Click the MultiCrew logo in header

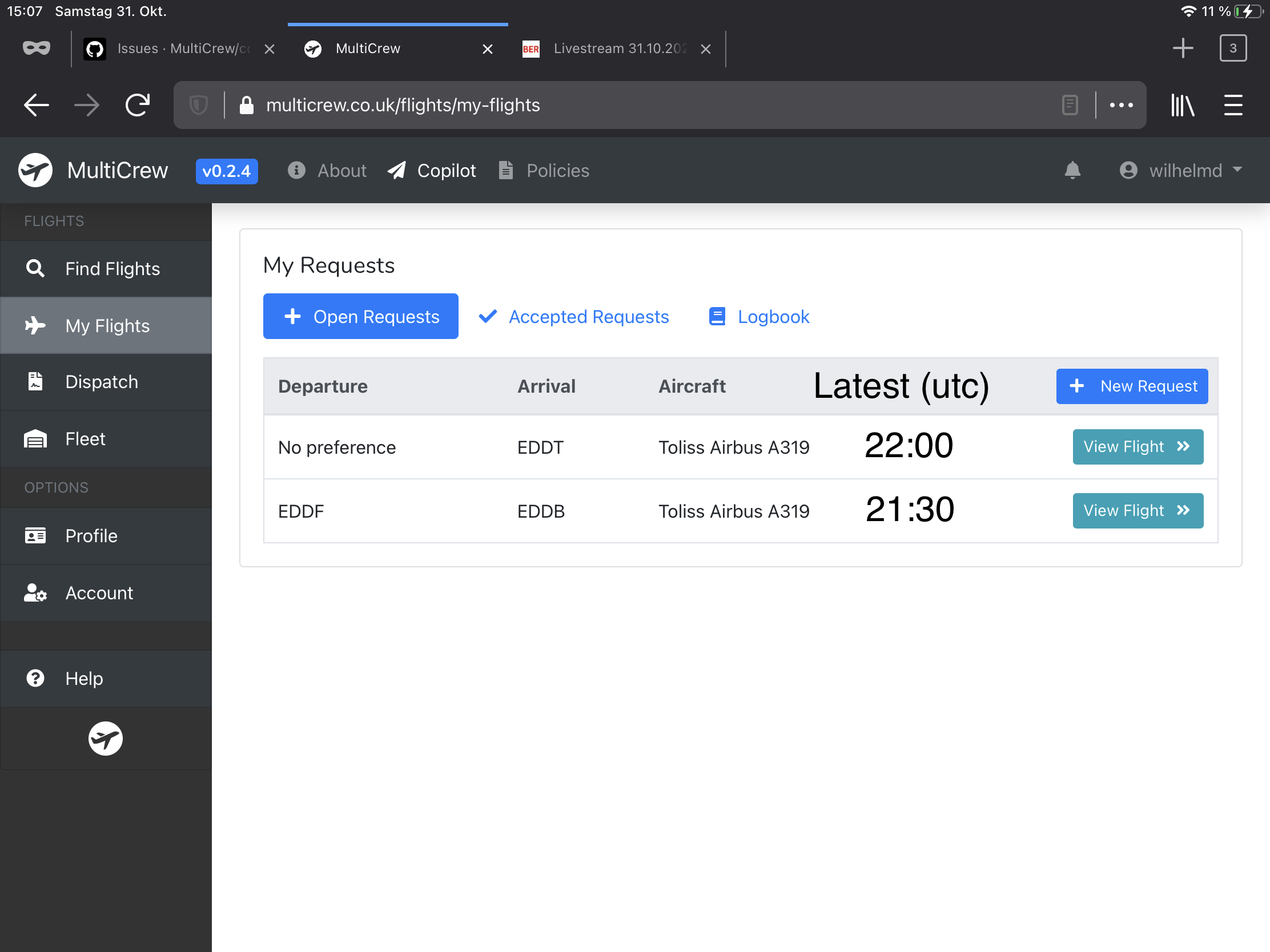(35, 171)
